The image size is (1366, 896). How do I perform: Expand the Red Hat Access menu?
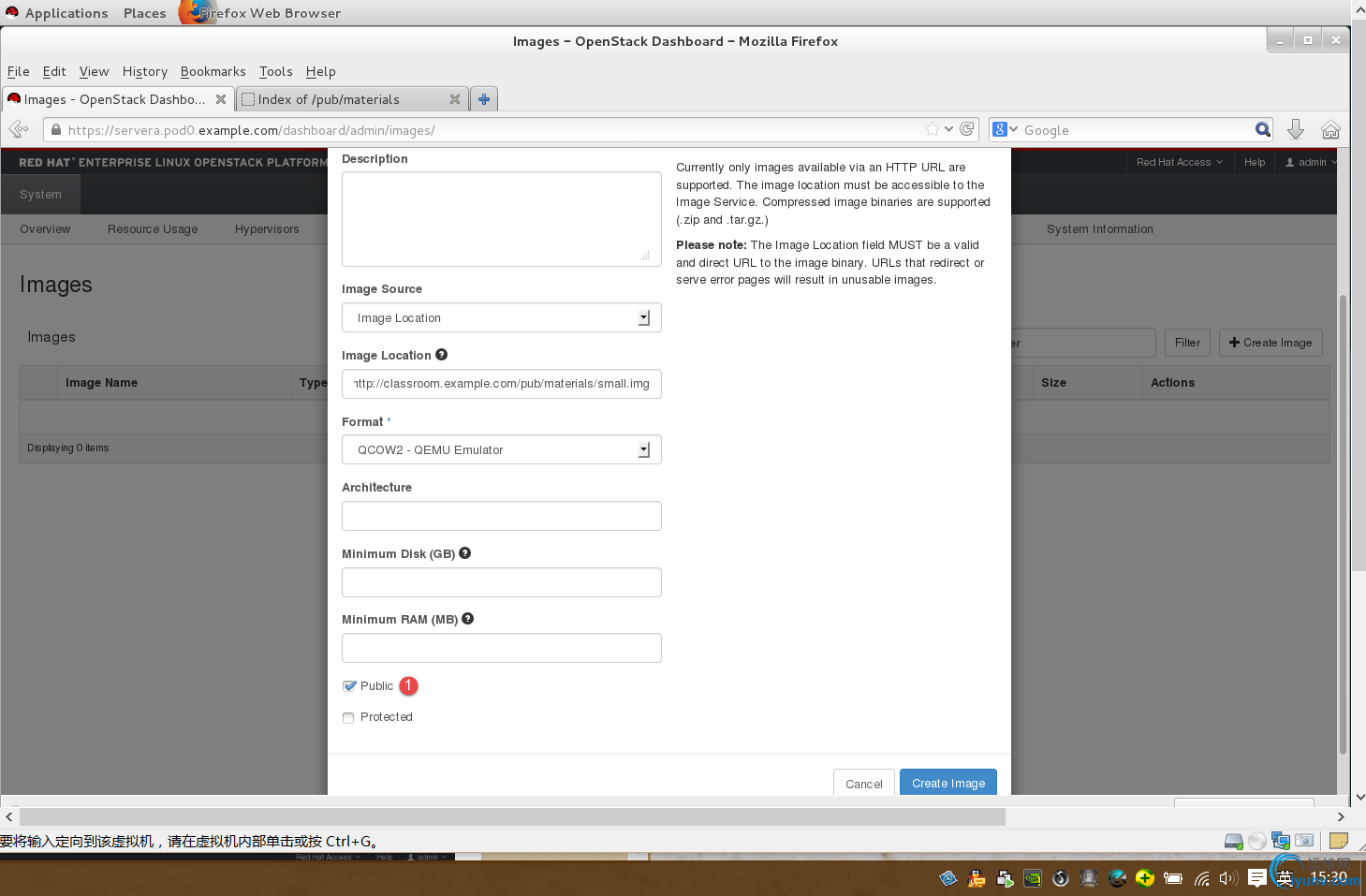[x=1179, y=162]
